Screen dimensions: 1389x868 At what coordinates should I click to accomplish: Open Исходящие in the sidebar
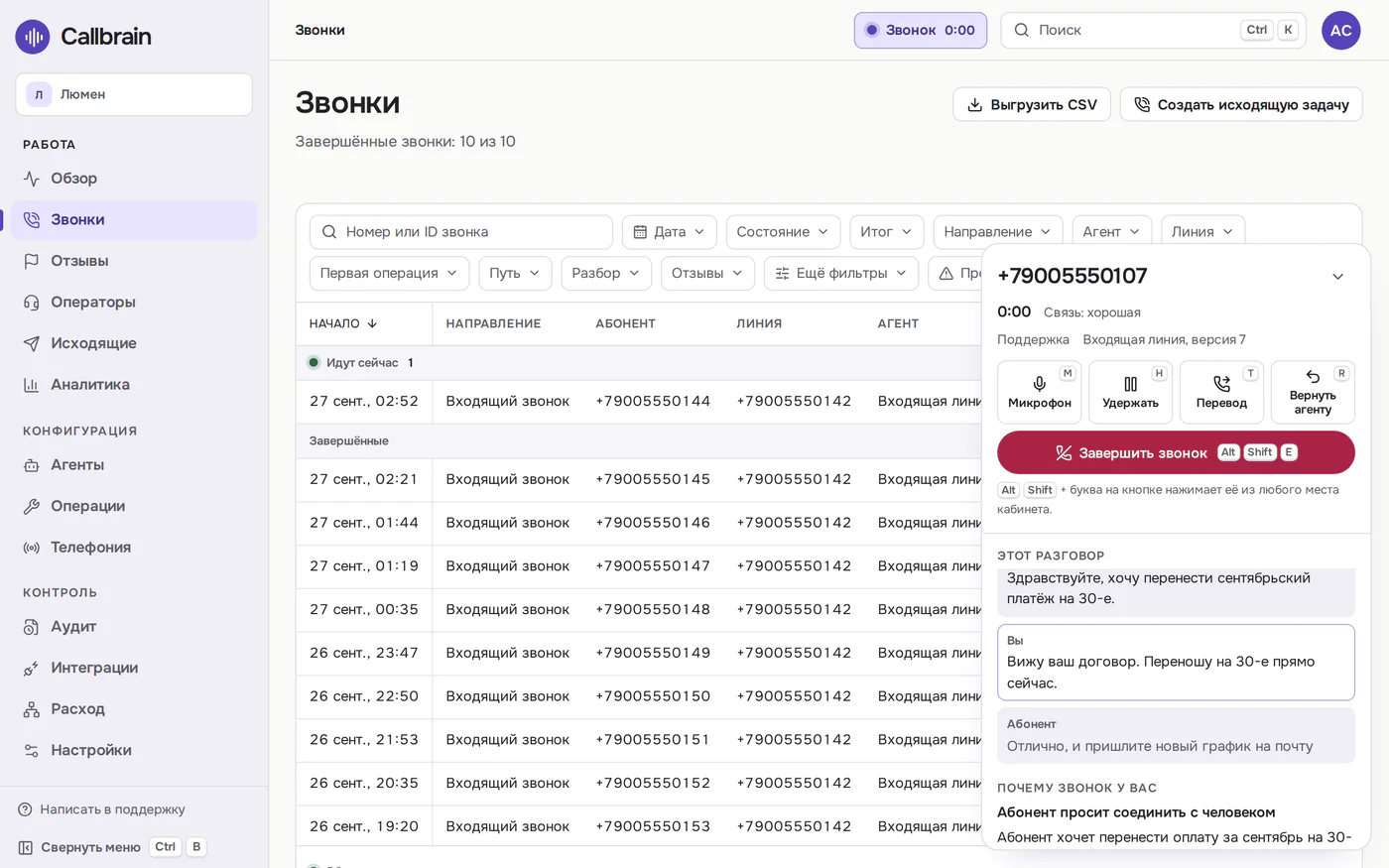134,343
